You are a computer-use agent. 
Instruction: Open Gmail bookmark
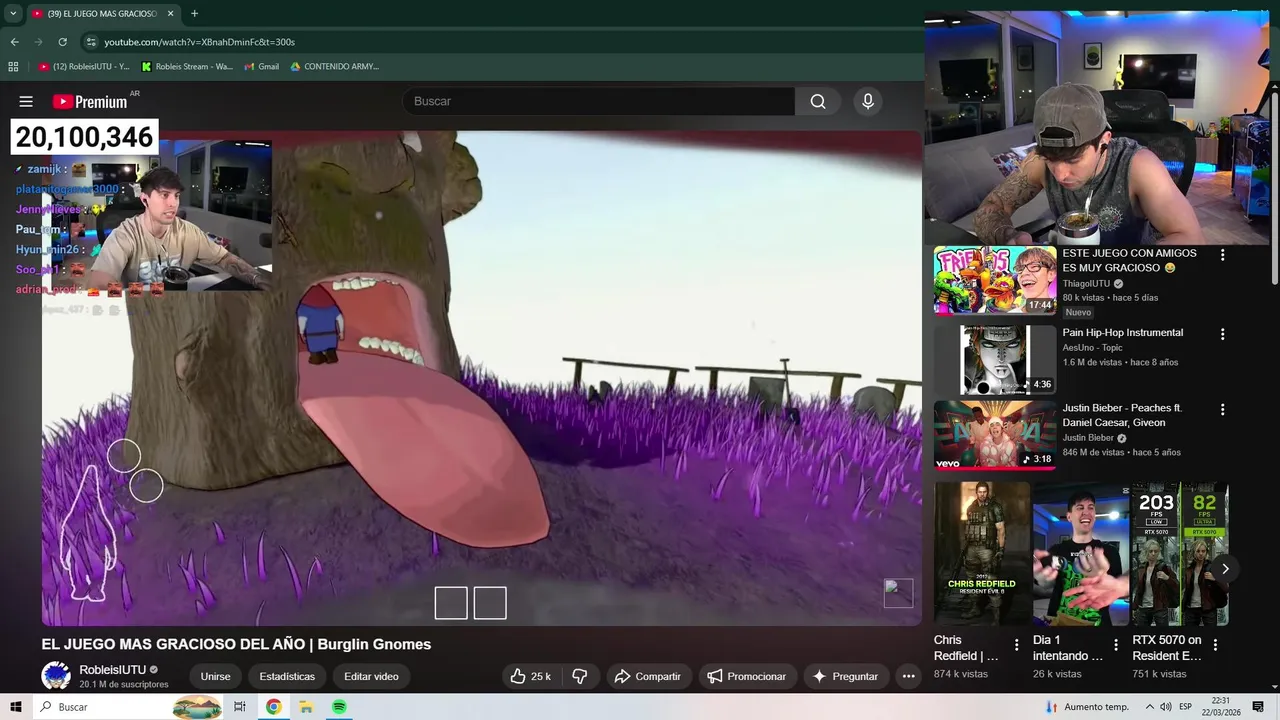262,66
